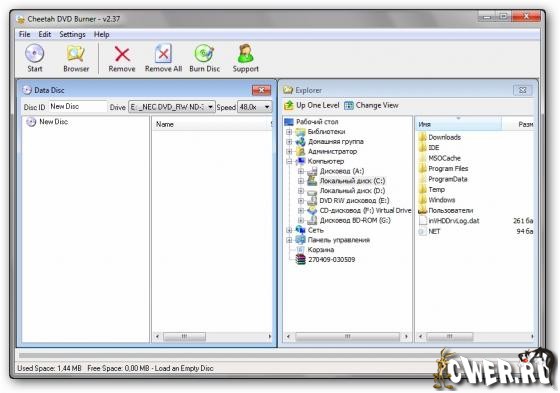Click the Администратор user folder icon
Viewport: 560px width, 393px height.
[x=300, y=151]
